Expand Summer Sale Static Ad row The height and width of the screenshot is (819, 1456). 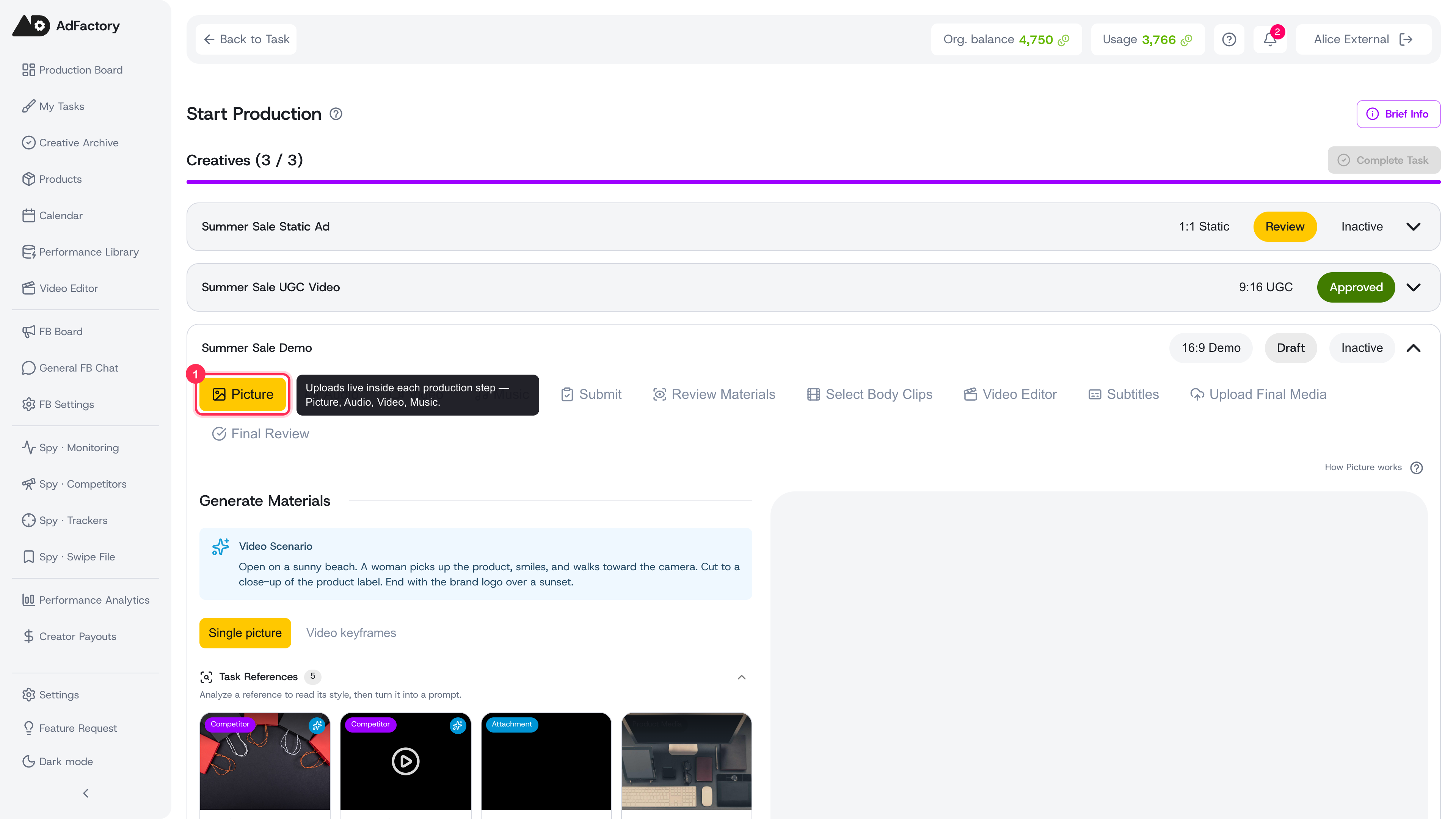(x=1414, y=227)
